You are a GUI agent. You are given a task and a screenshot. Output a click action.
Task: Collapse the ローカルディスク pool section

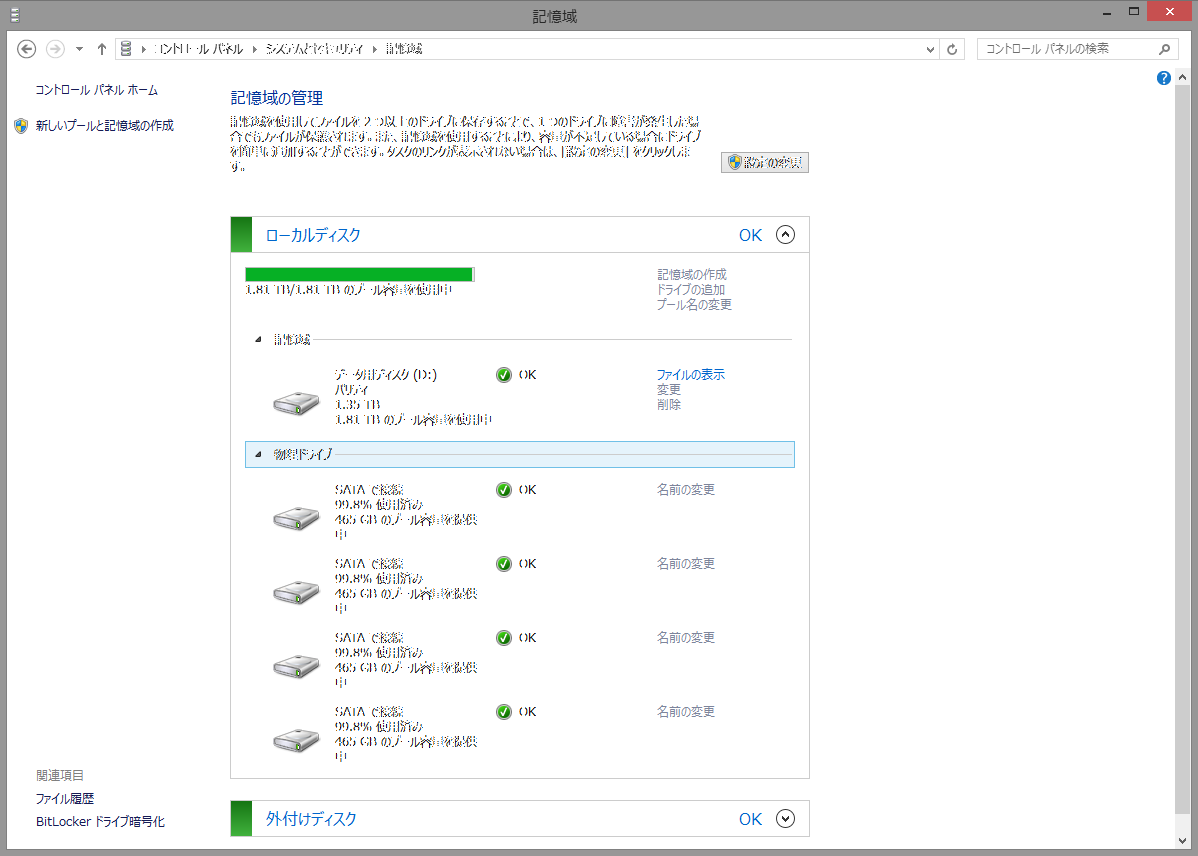(x=785, y=235)
